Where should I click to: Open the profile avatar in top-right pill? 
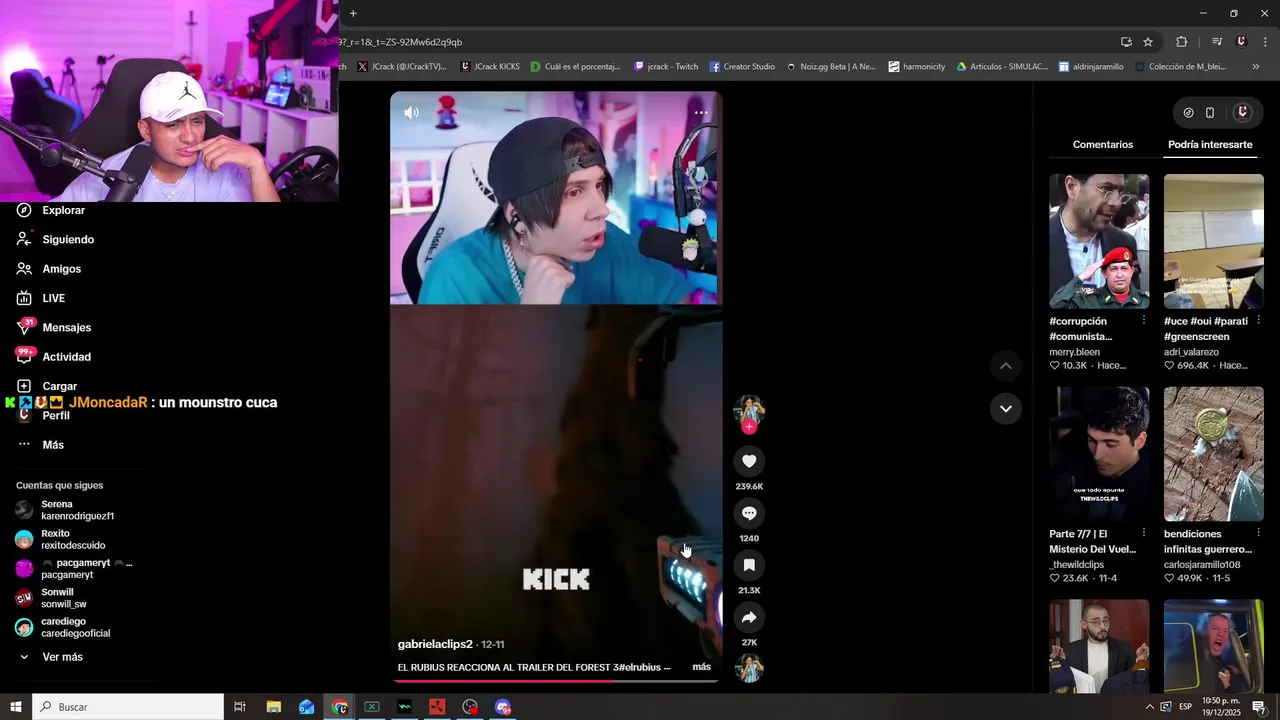click(x=1243, y=113)
